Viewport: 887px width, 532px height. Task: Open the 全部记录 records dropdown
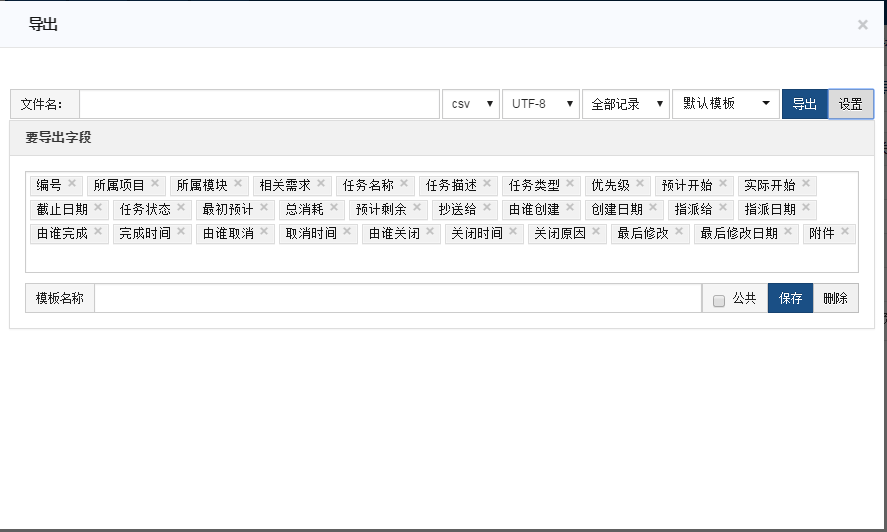click(x=626, y=104)
